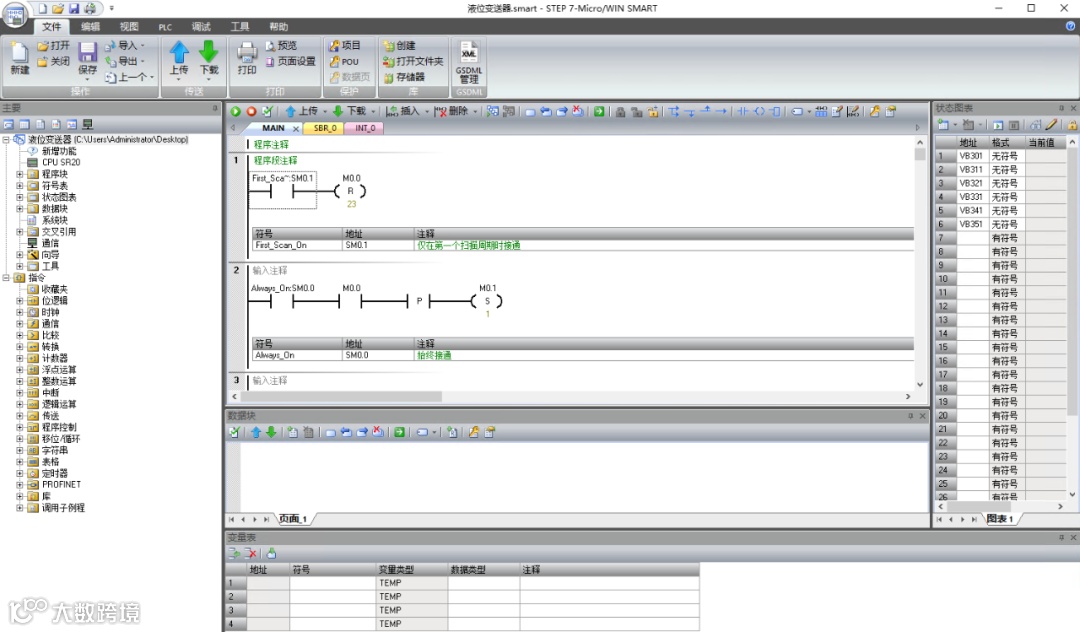Expand the 计数器 instruction folder
Image resolution: width=1080 pixels, height=632 pixels.
pyautogui.click(x=20, y=358)
